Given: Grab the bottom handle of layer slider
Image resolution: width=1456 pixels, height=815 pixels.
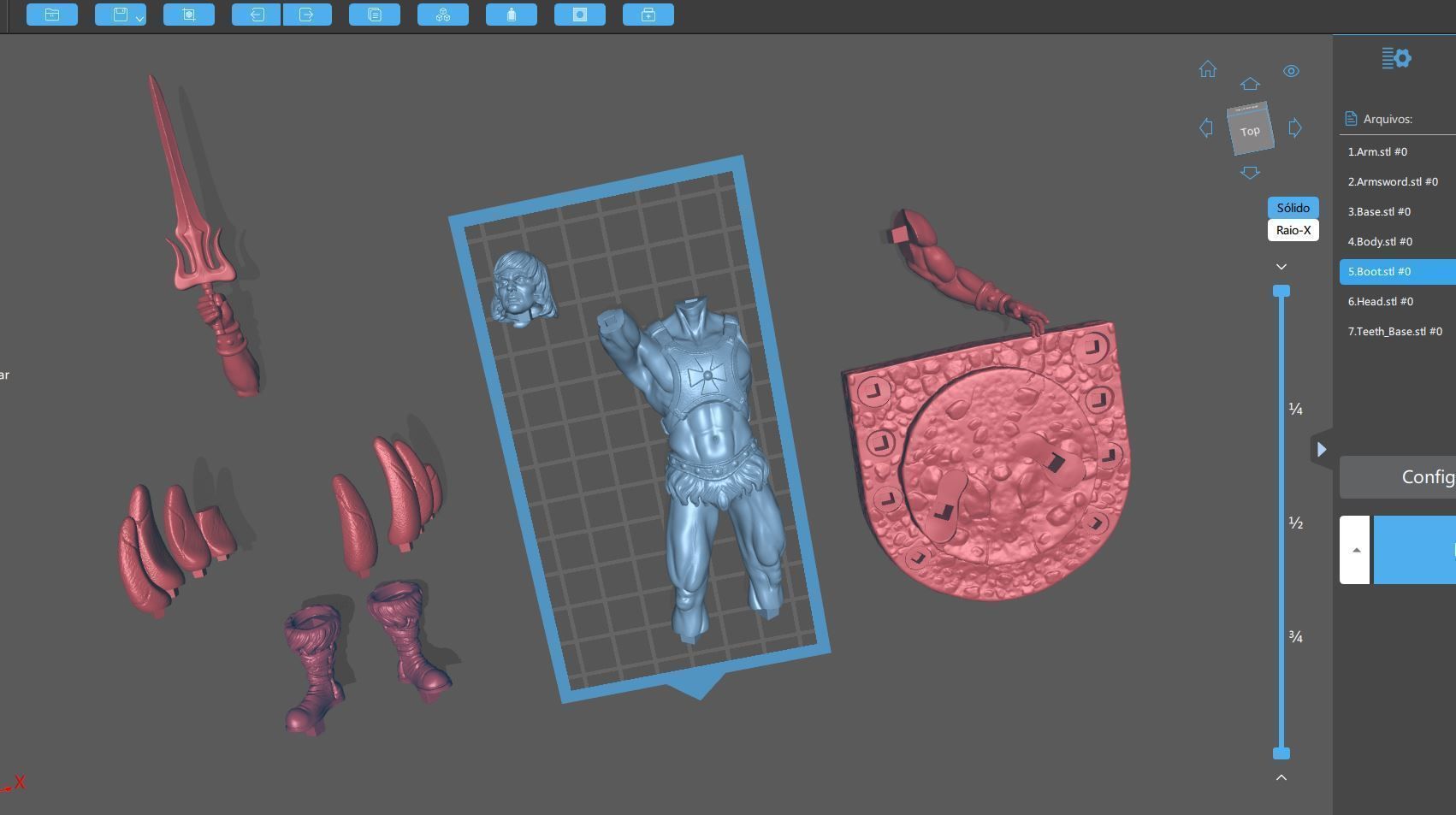Looking at the screenshot, I should tap(1281, 753).
